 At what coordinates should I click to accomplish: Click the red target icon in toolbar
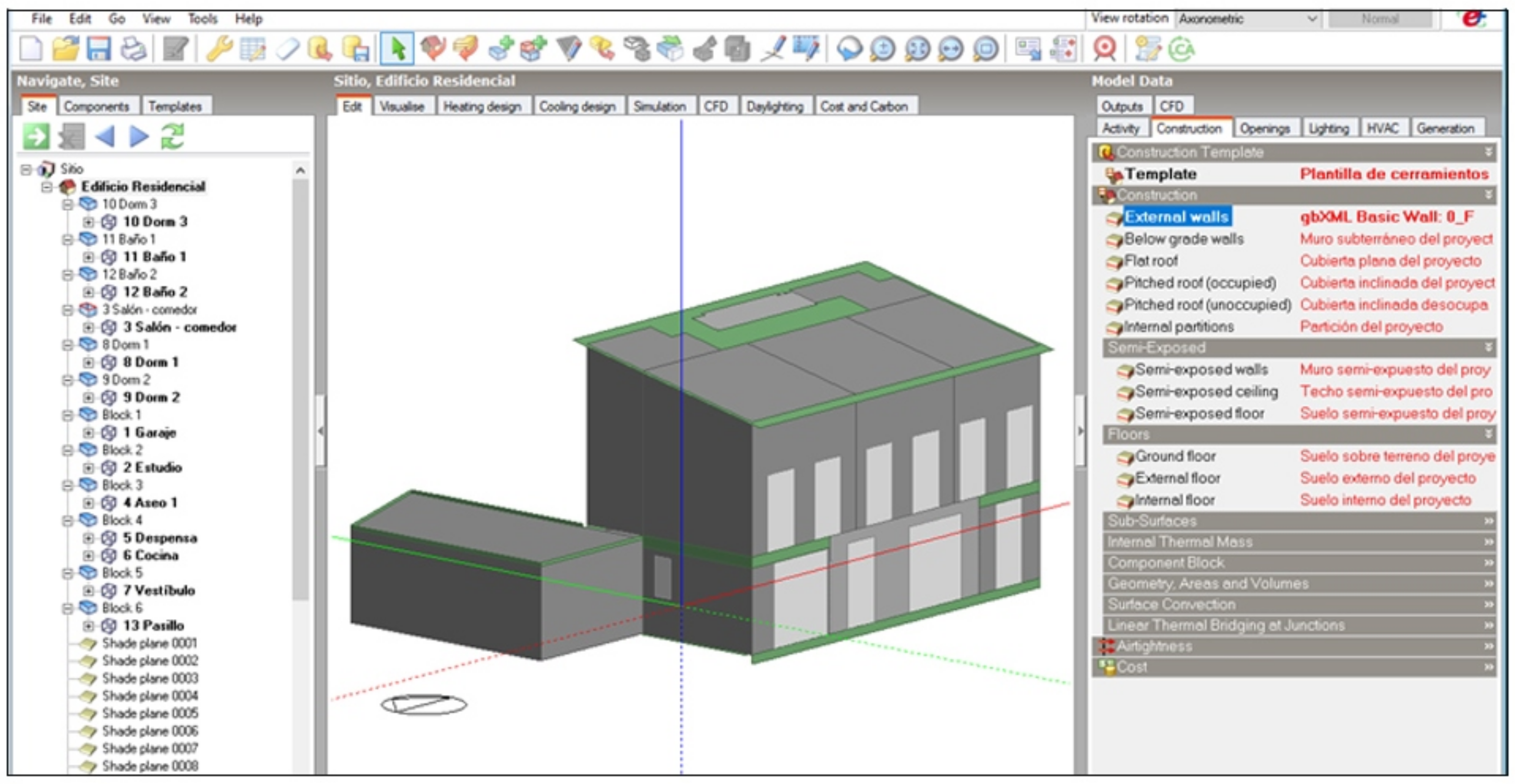(x=1104, y=49)
